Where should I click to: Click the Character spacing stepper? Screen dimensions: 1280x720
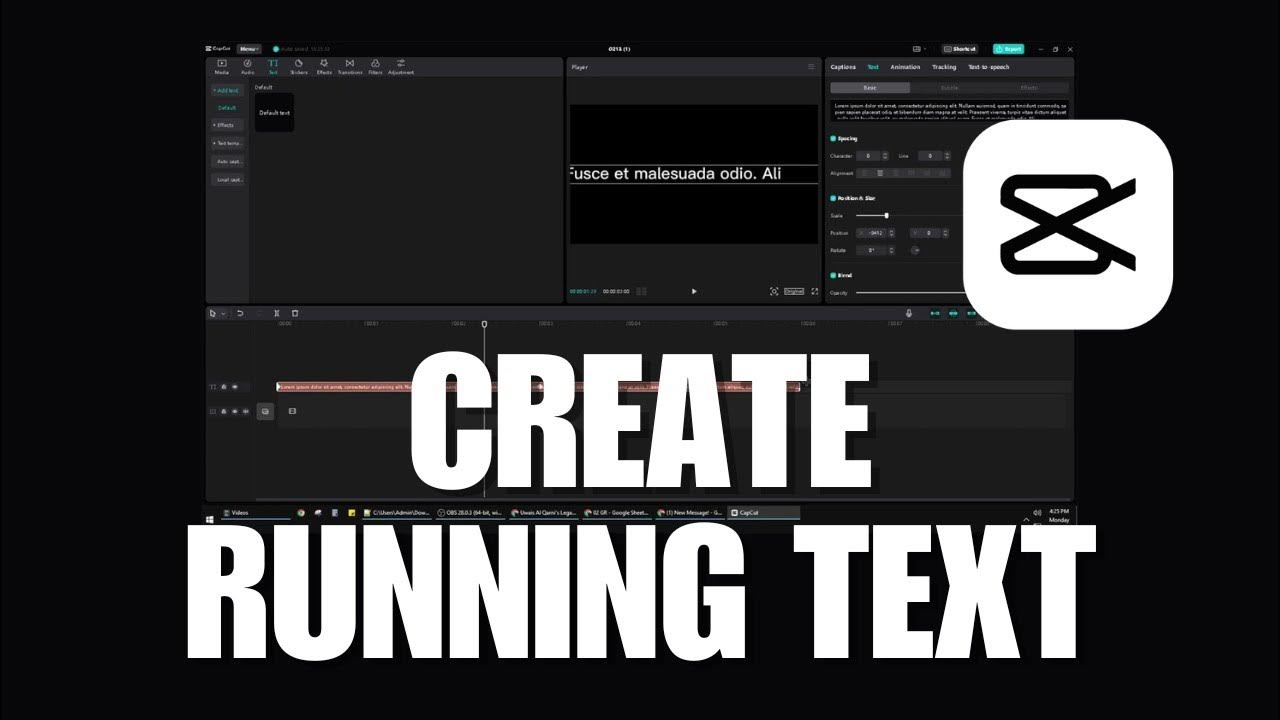click(885, 156)
